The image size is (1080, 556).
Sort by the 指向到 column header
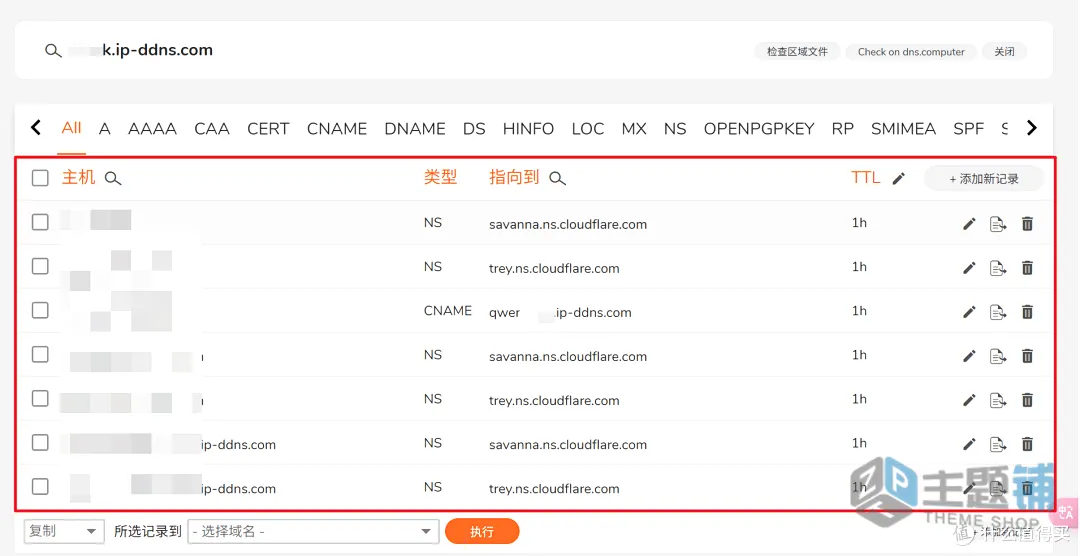click(x=514, y=177)
